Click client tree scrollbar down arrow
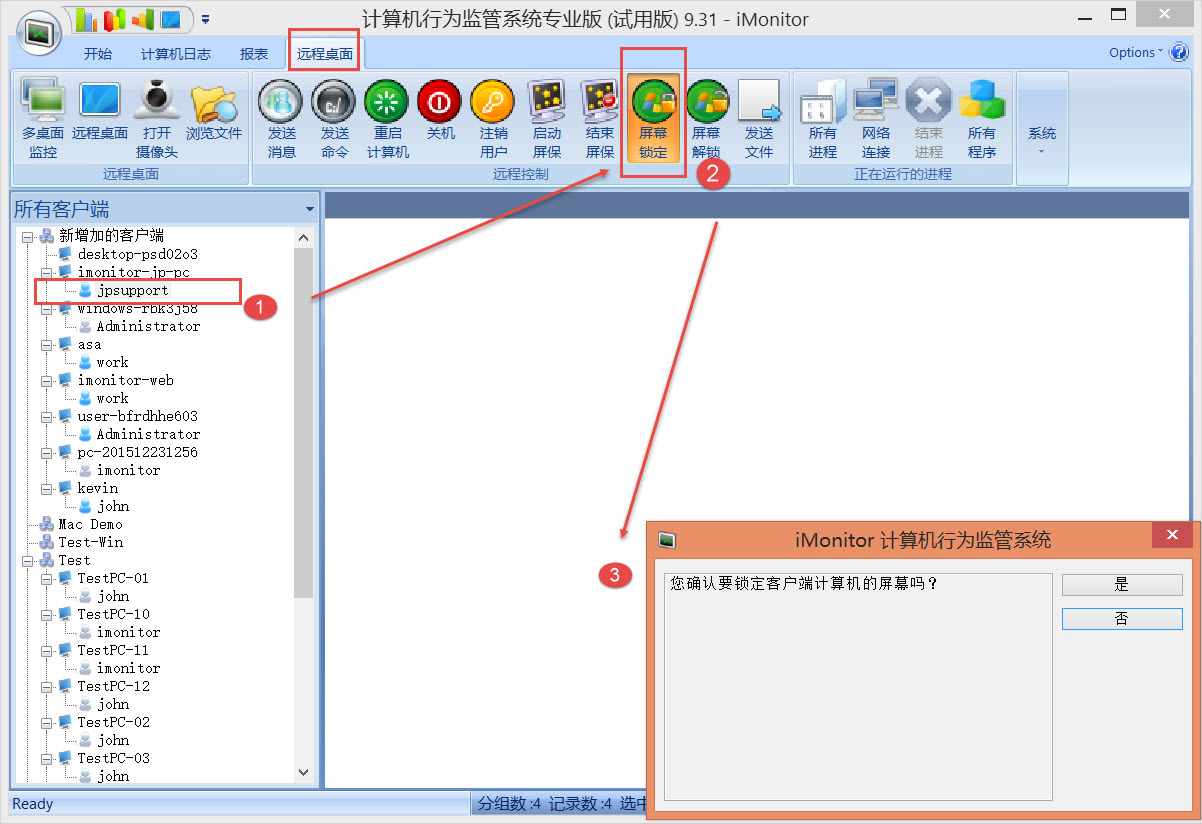This screenshot has height=824, width=1202. click(304, 772)
